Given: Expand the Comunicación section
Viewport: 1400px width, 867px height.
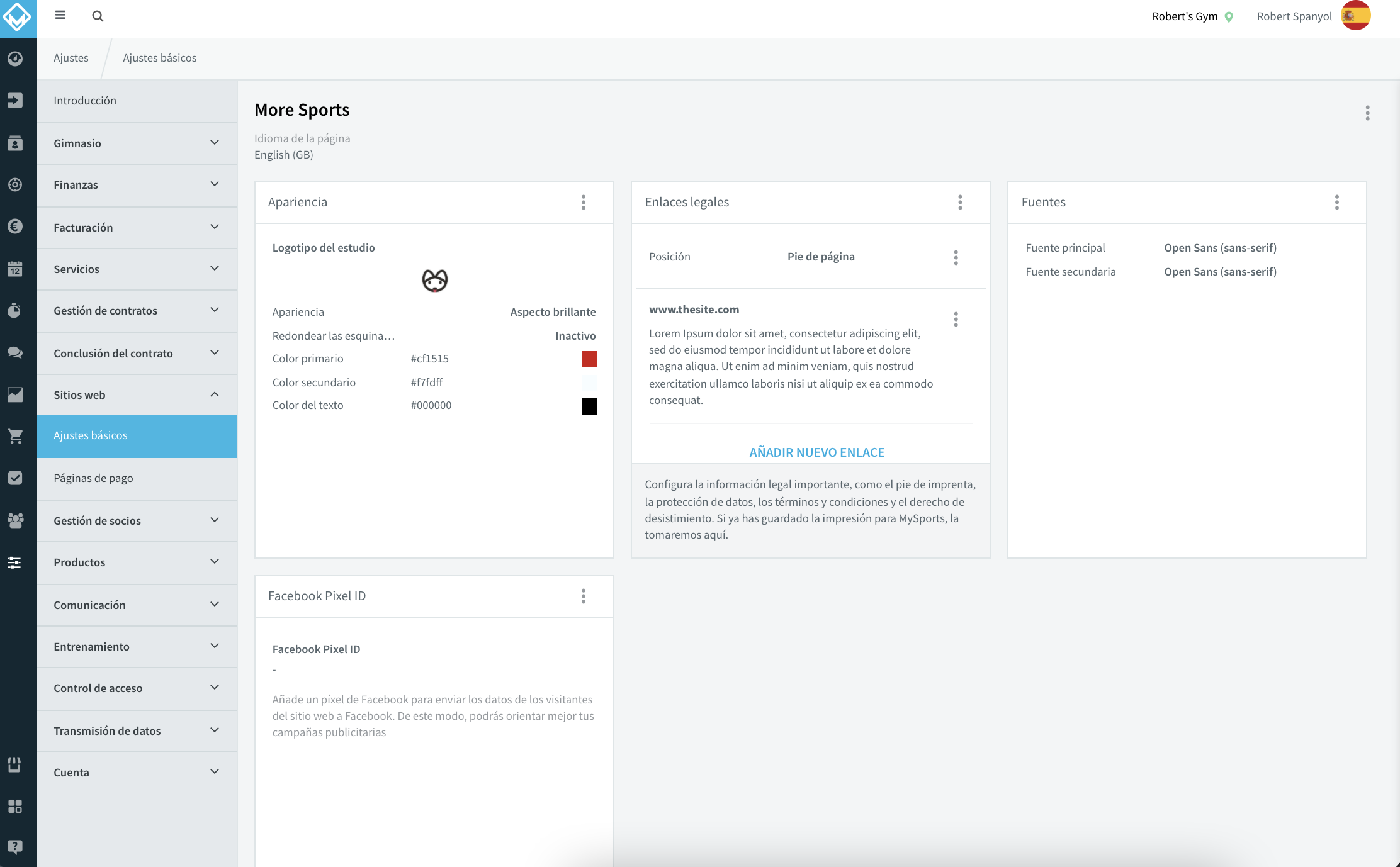Looking at the screenshot, I should [x=137, y=605].
